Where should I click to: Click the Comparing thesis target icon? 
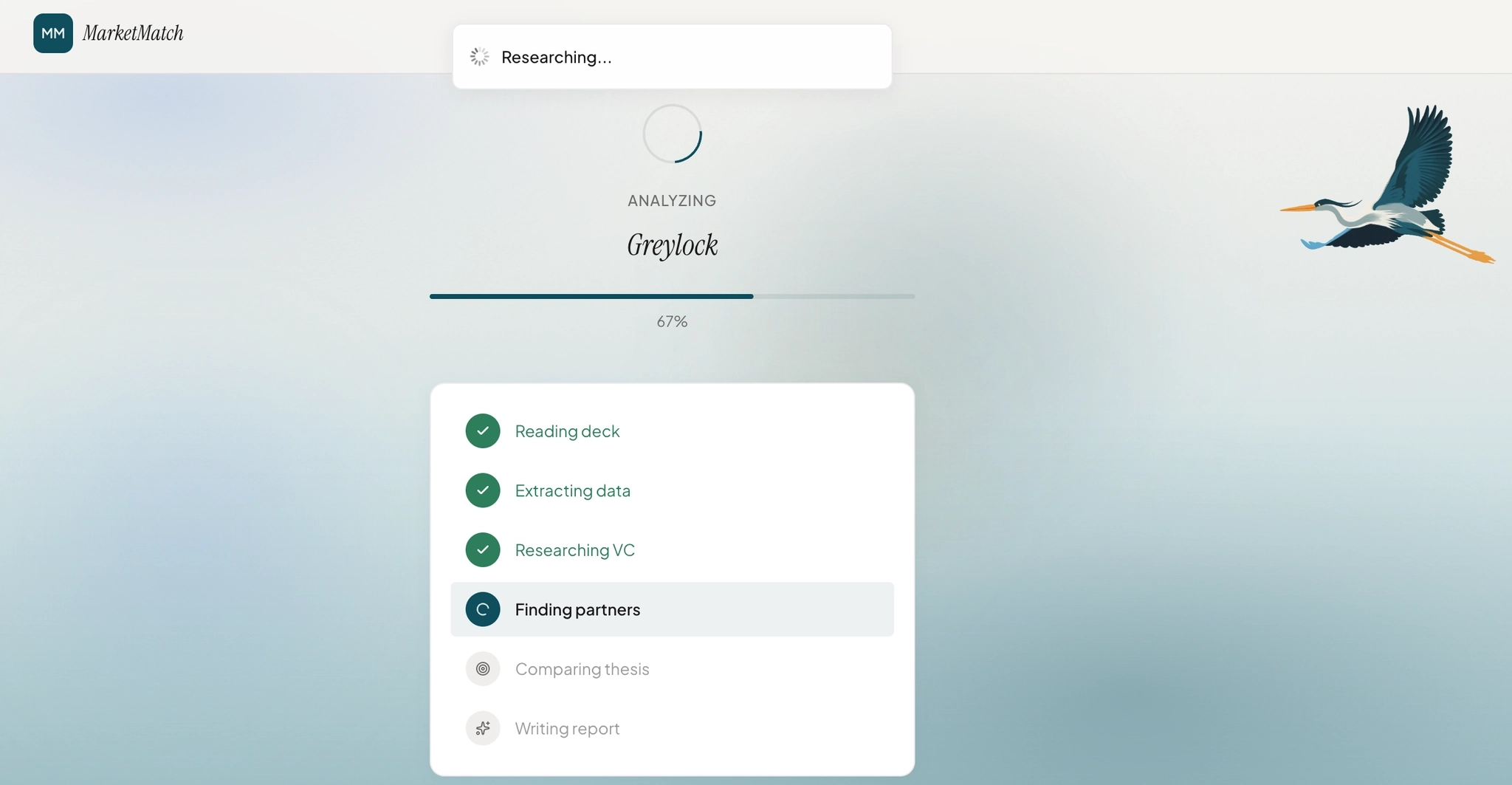point(483,669)
